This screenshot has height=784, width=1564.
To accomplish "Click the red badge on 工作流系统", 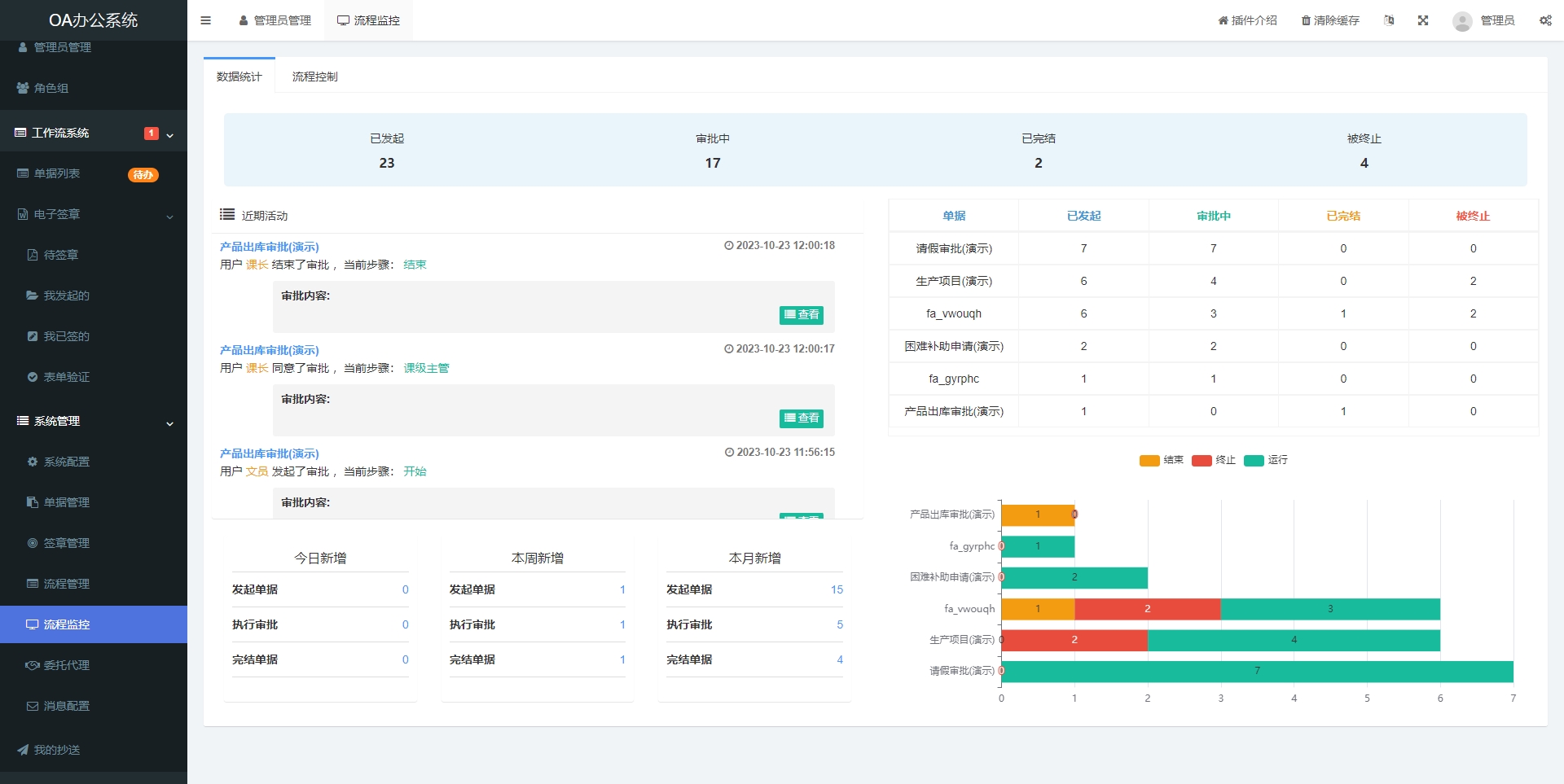I will 152,134.
